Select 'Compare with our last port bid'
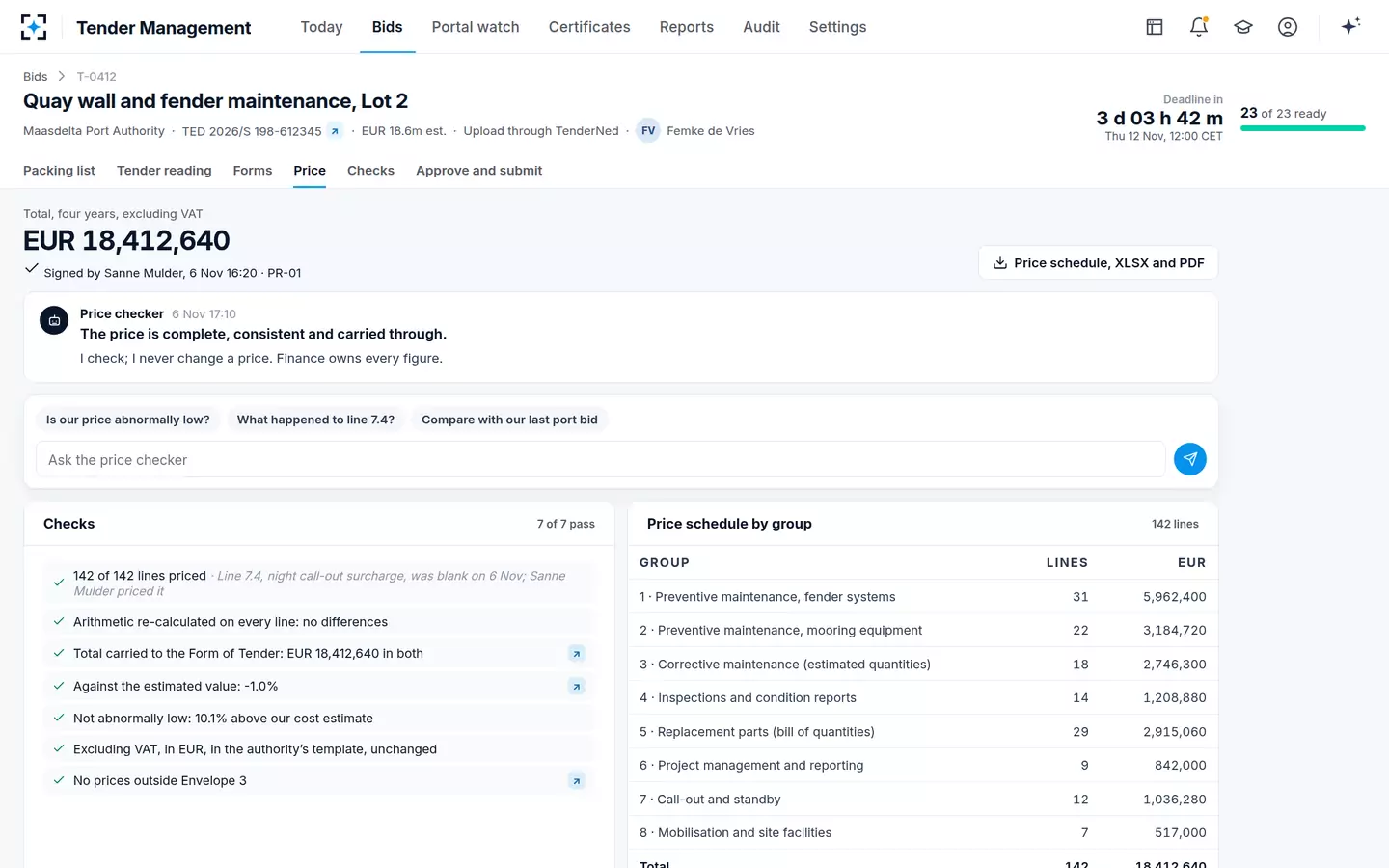This screenshot has width=1389, height=868. 509,420
